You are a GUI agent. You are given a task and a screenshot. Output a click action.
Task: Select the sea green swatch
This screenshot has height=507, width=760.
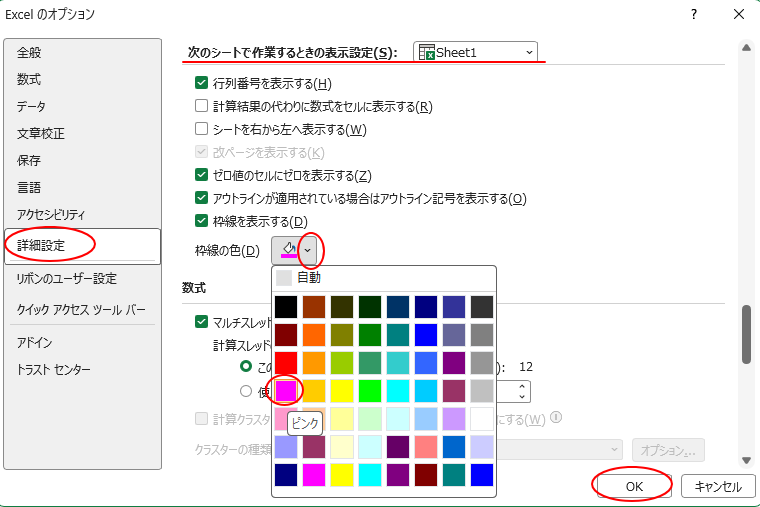tap(370, 363)
